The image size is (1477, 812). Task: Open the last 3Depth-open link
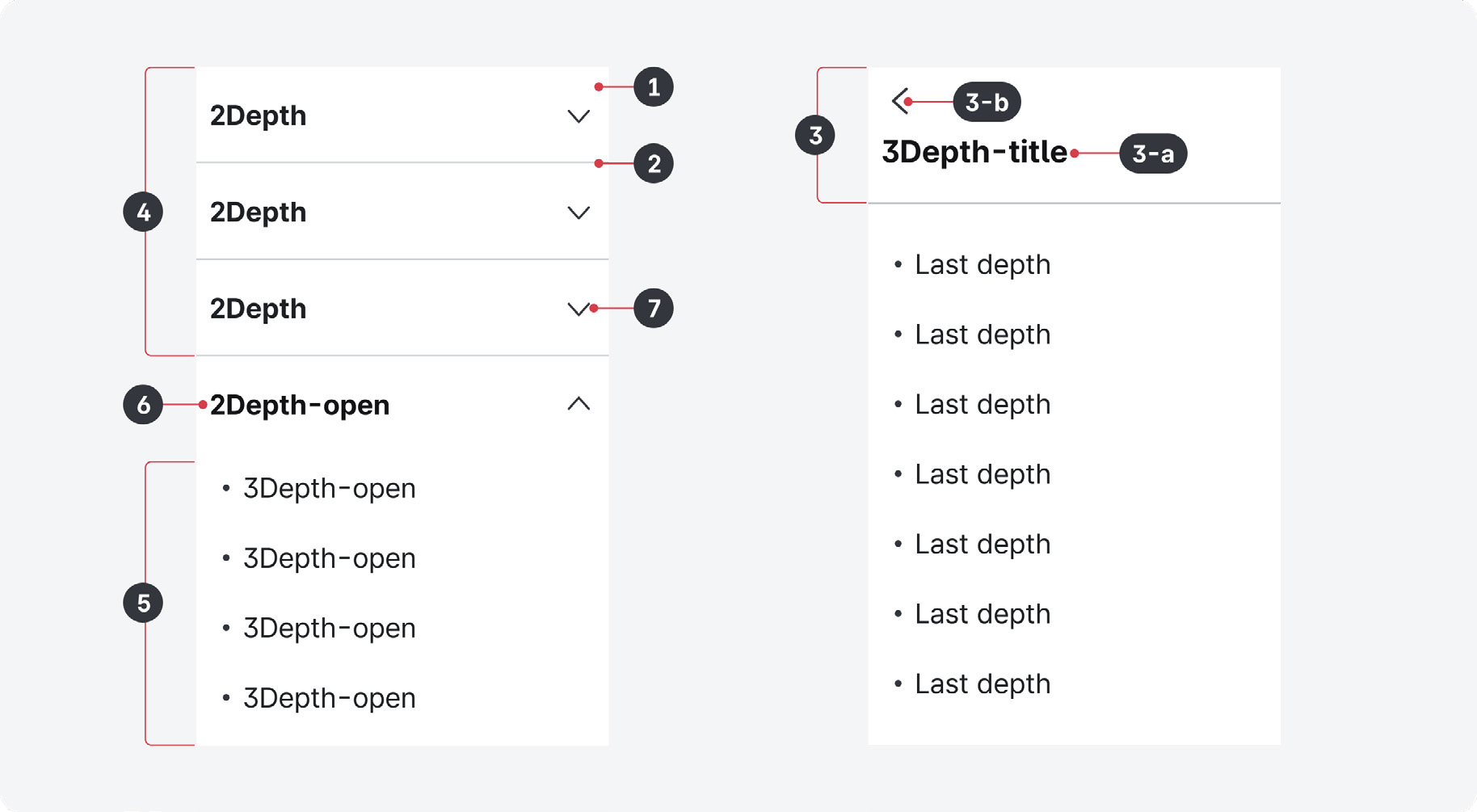pyautogui.click(x=330, y=697)
